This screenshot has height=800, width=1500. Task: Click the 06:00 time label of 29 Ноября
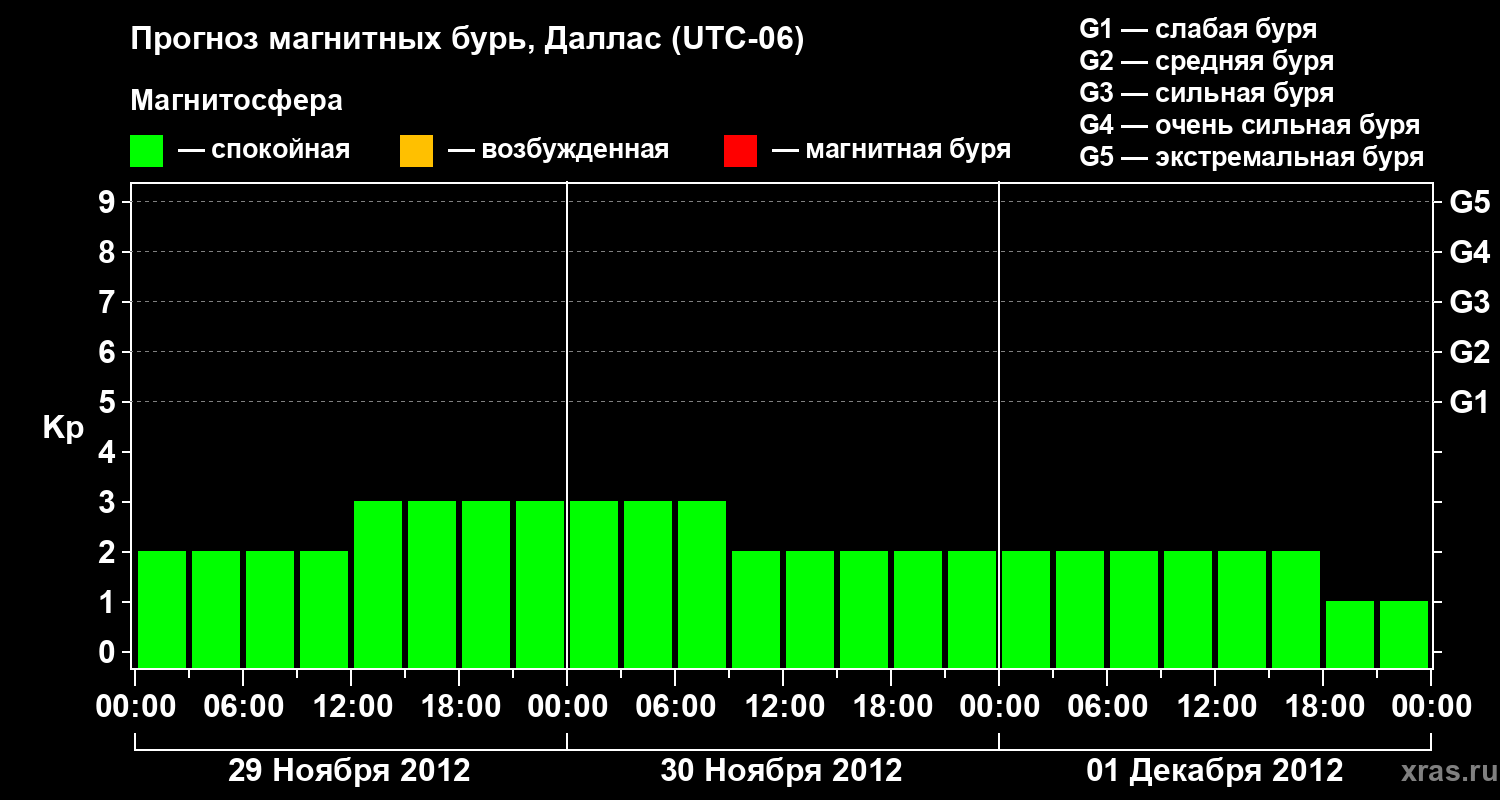pos(243,707)
